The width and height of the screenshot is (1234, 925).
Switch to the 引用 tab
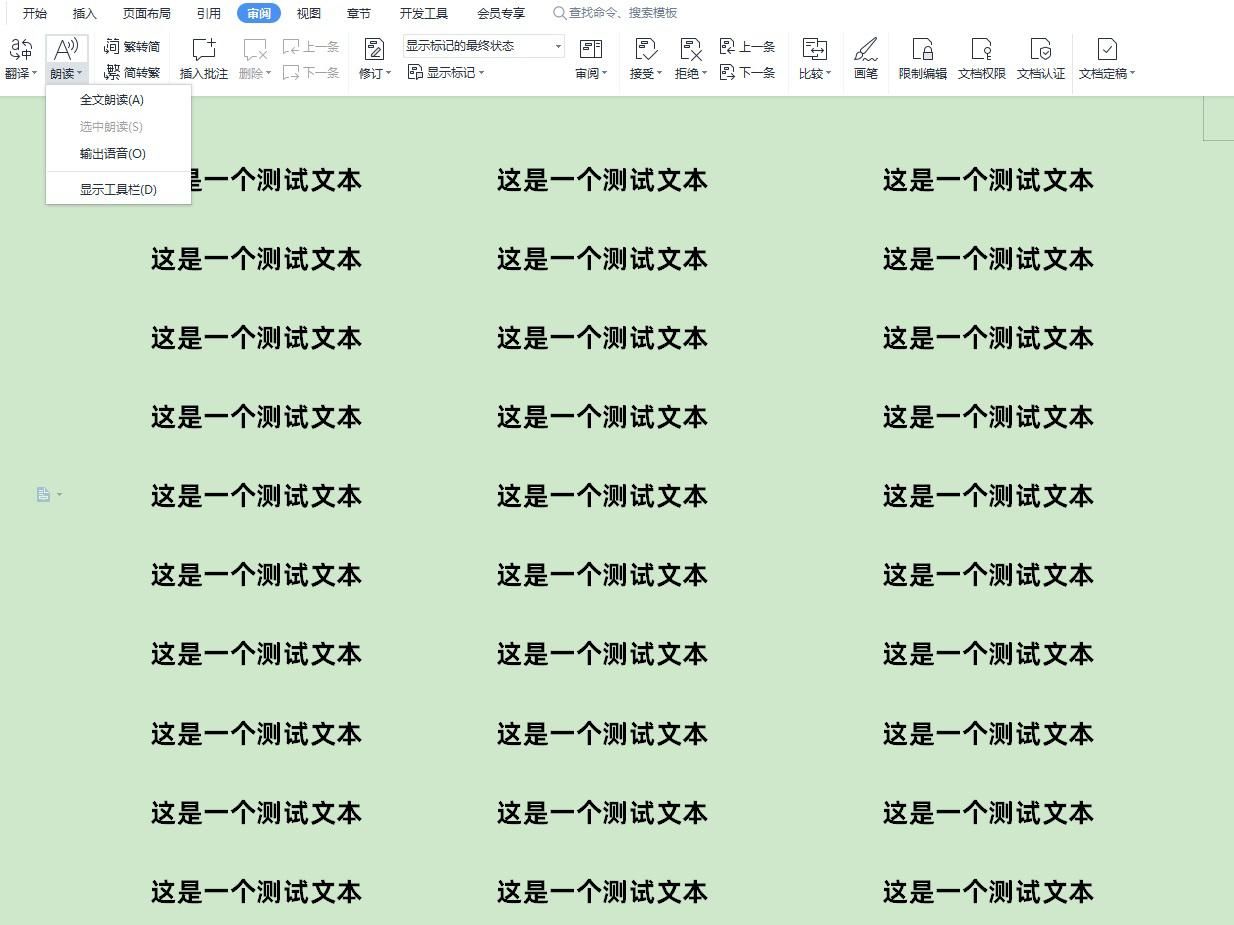(x=209, y=14)
